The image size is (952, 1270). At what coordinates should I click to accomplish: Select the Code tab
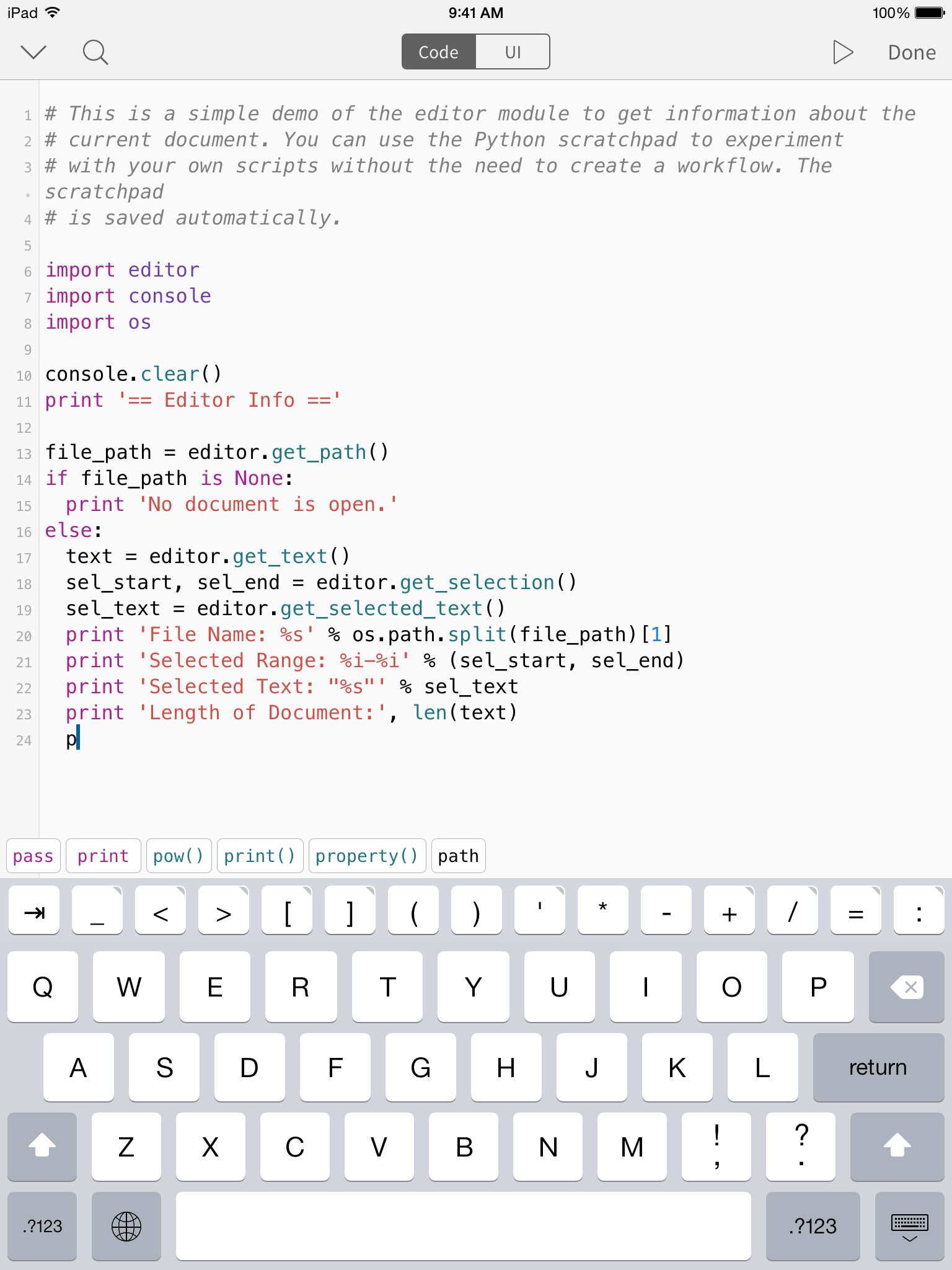tap(439, 52)
